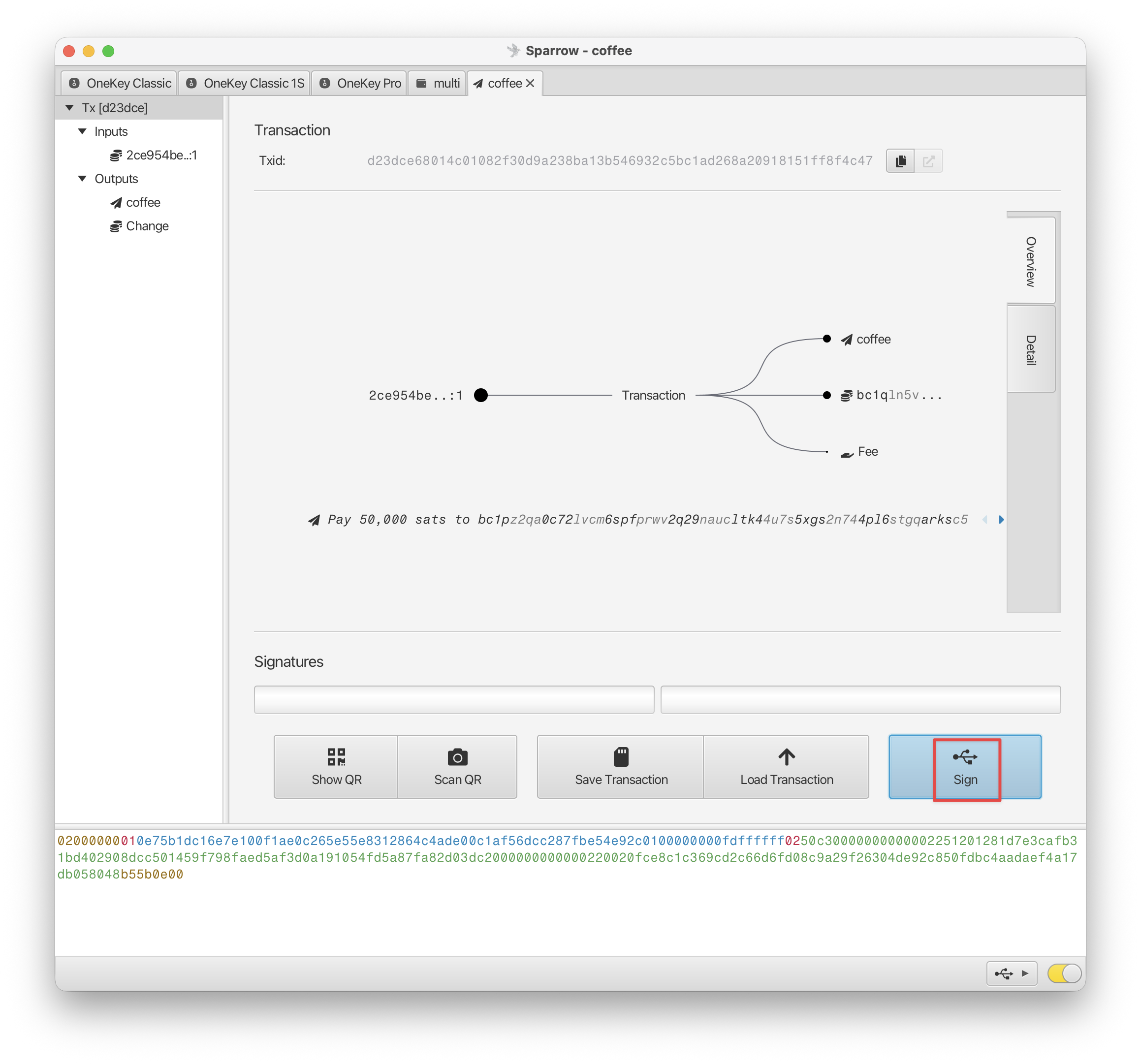Image resolution: width=1141 pixels, height=1064 pixels.
Task: Open USB device menu in status bar
Action: 1011,973
